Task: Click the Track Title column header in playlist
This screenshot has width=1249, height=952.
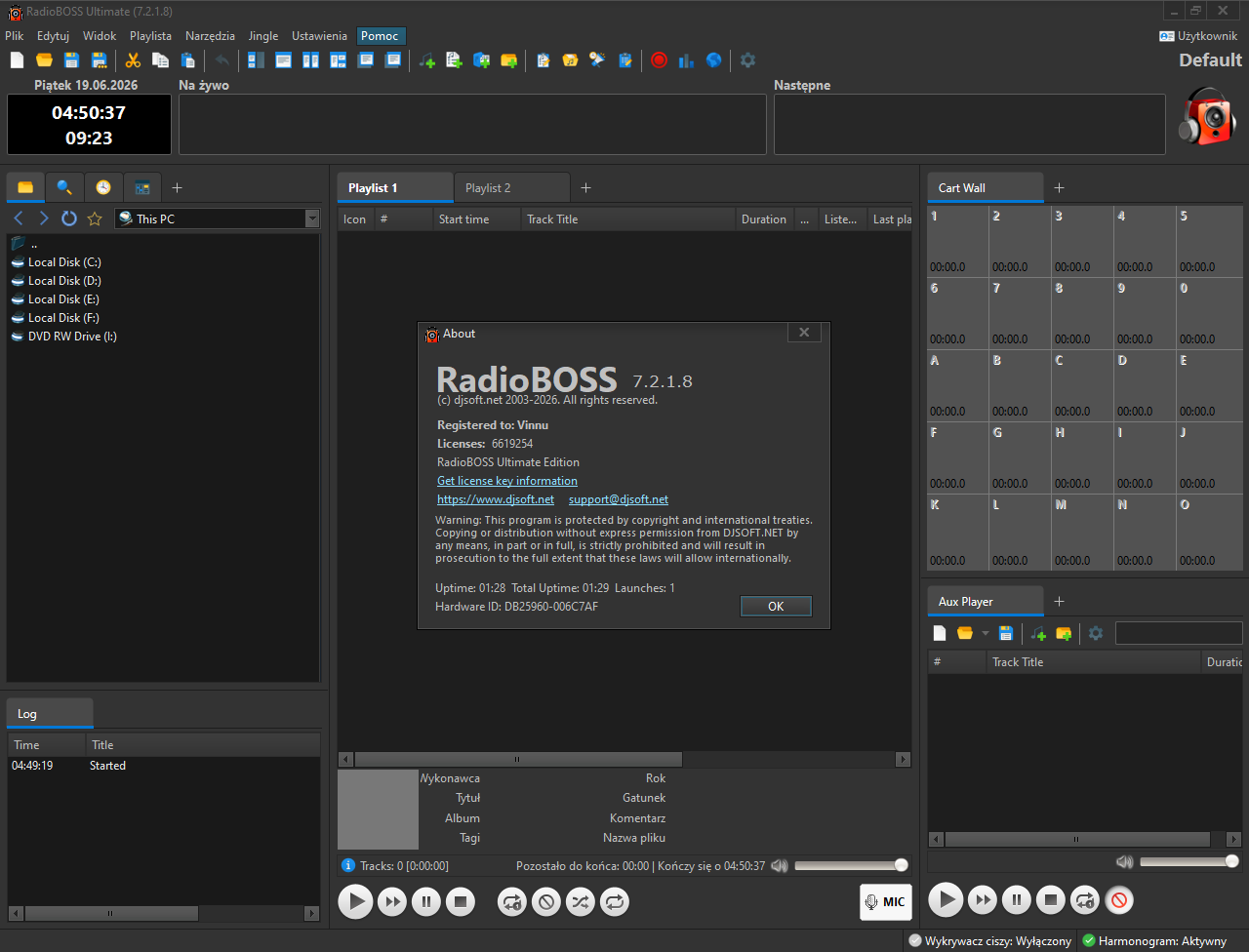Action: (627, 219)
